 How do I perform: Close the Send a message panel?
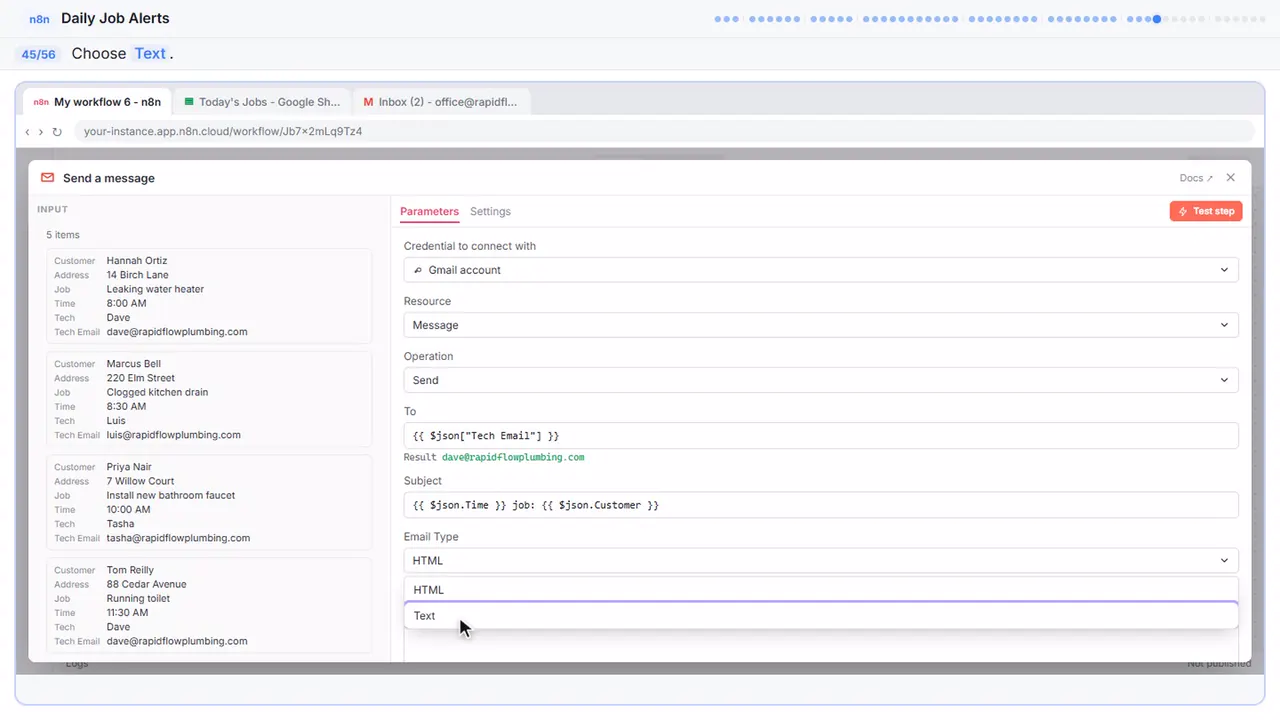[1230, 178]
